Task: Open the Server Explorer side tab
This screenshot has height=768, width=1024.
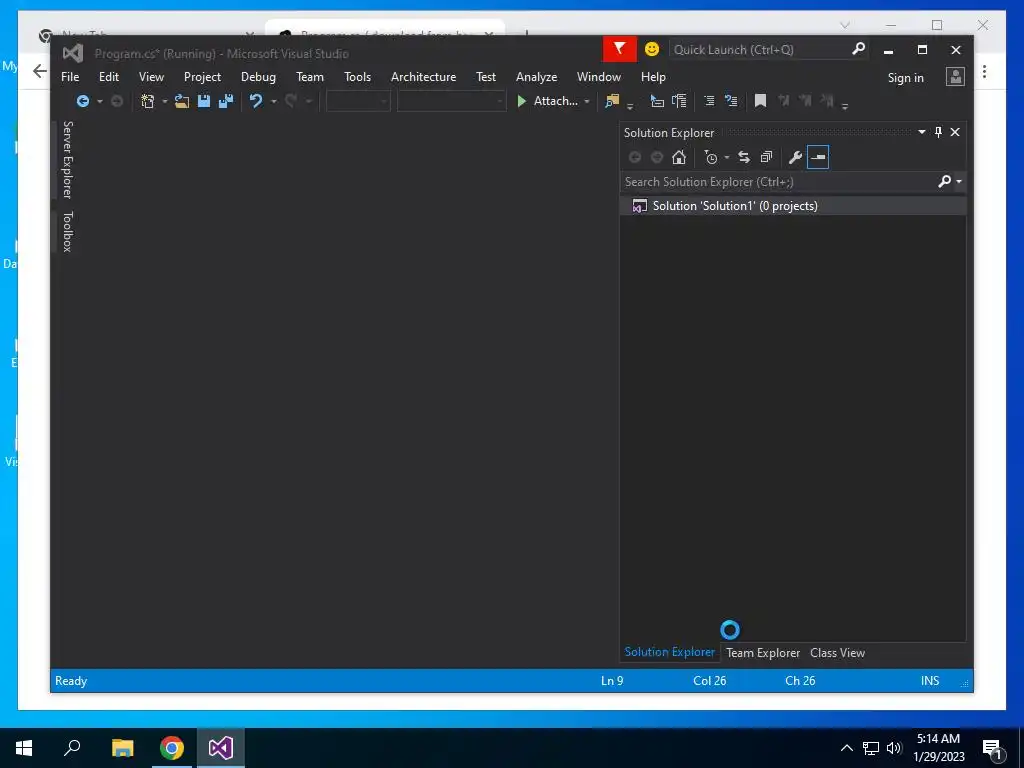Action: pyautogui.click(x=67, y=159)
